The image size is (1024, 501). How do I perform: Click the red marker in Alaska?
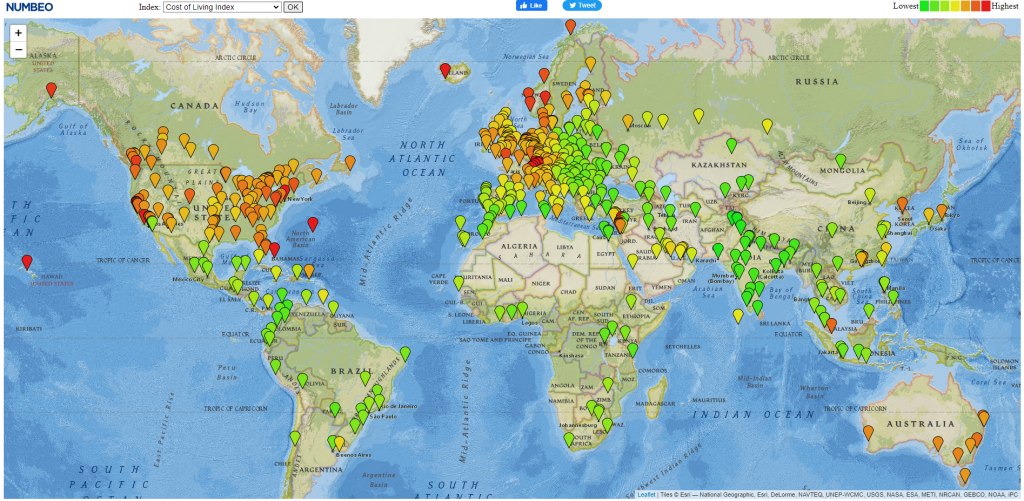coord(52,89)
